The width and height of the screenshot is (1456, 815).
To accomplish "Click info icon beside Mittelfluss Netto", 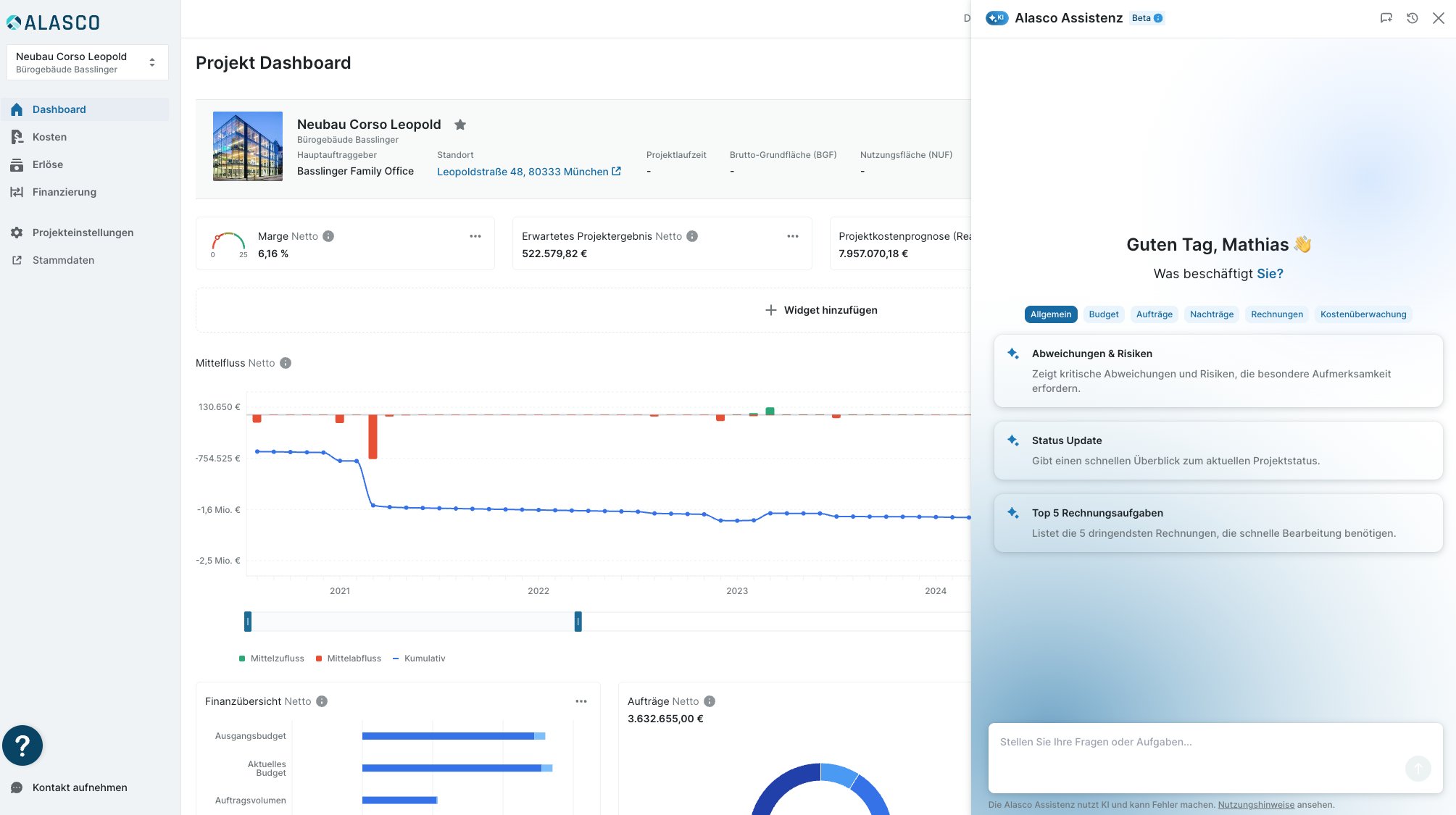I will click(286, 363).
